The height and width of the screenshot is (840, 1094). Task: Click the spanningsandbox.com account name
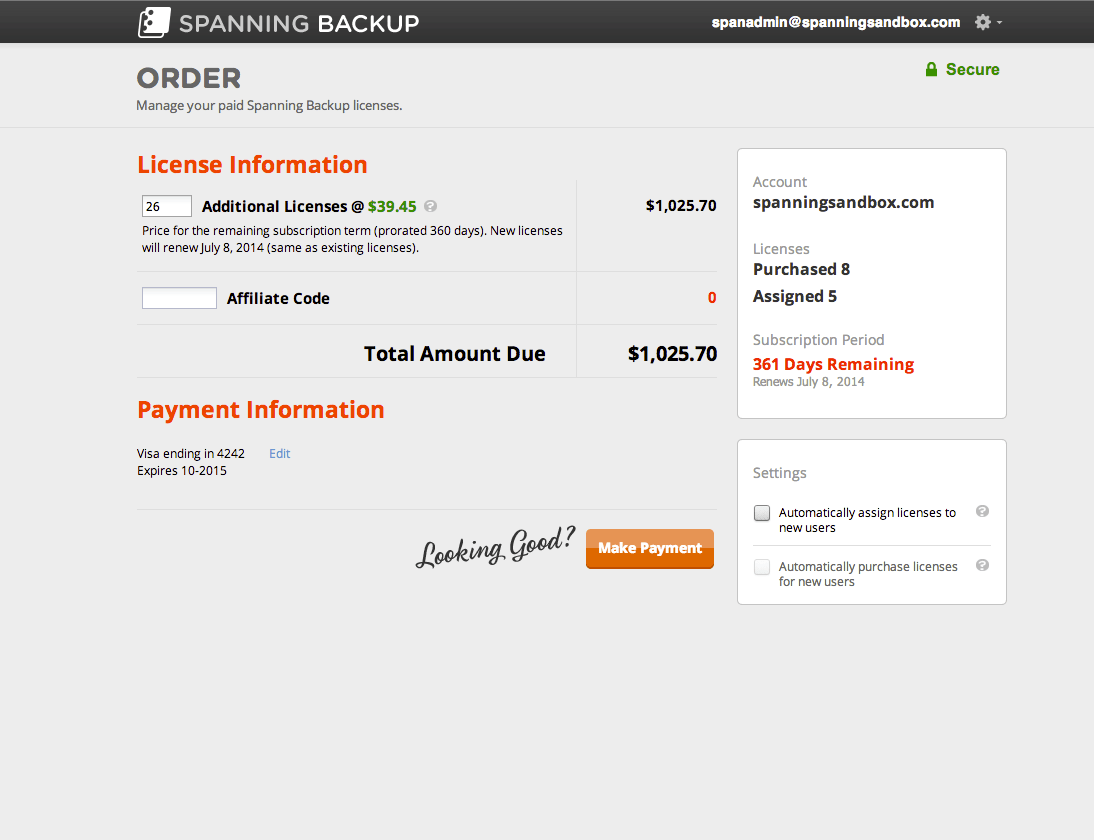coord(843,202)
